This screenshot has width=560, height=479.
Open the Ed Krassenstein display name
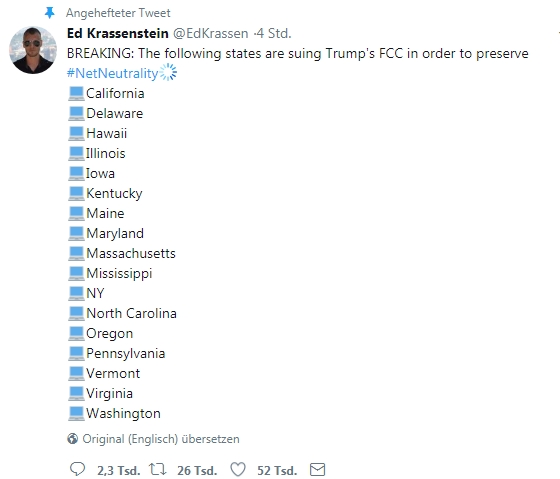pos(118,33)
